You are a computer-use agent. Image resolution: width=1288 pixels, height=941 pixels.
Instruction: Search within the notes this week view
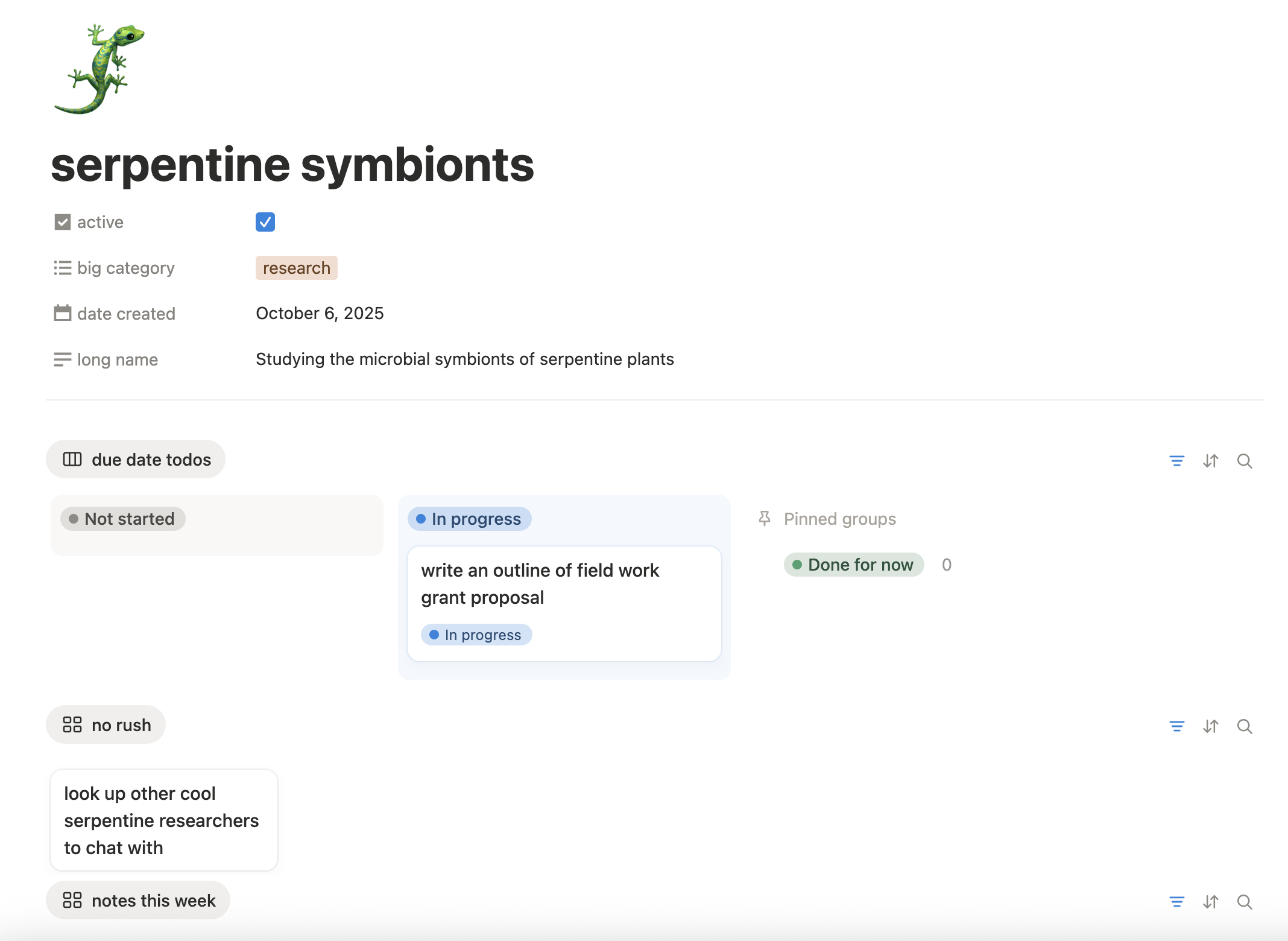point(1245,901)
